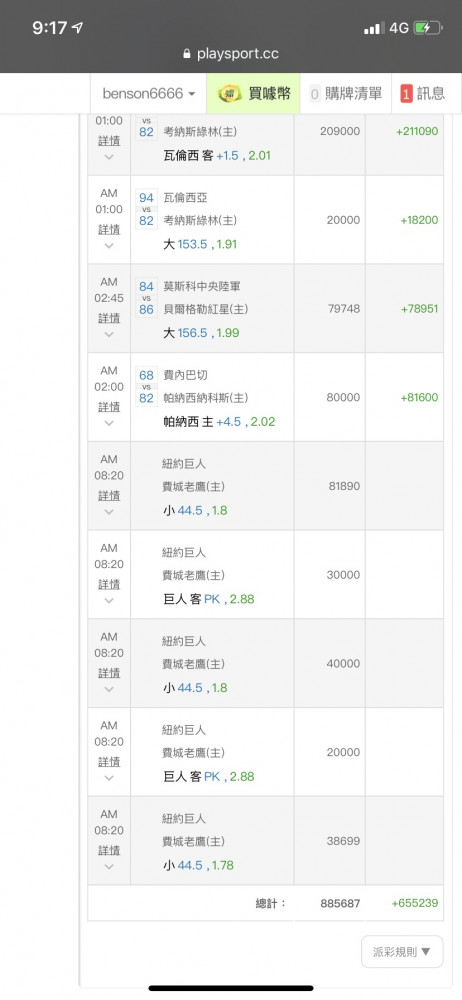Image resolution: width=462 pixels, height=1000 pixels.
Task: Tap the 大 156.5 , 1.99 bet line
Action: (x=202, y=333)
